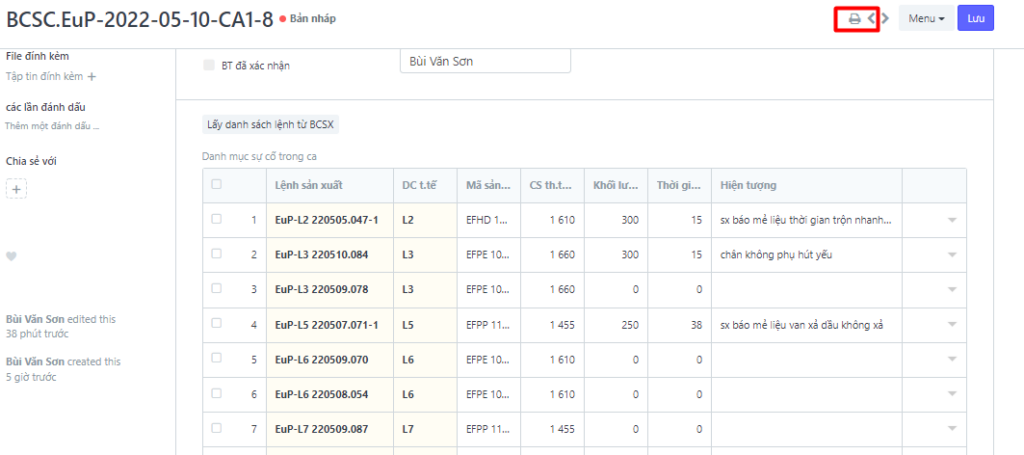Like the document with the heart icon
Image resolution: width=1024 pixels, height=455 pixels.
12,257
